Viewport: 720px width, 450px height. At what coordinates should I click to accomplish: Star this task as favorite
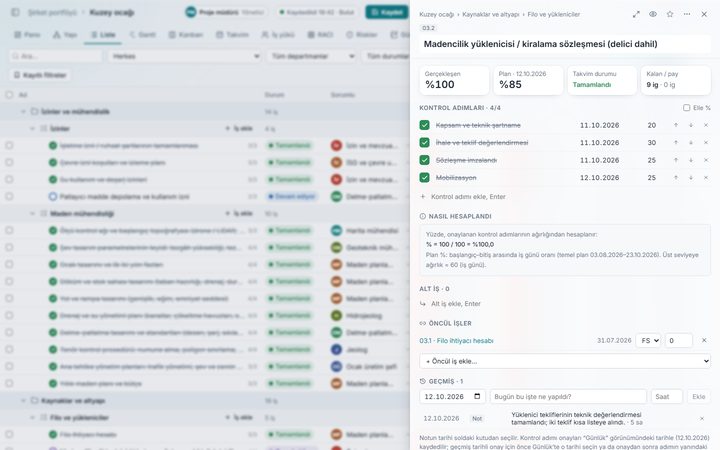pos(670,14)
